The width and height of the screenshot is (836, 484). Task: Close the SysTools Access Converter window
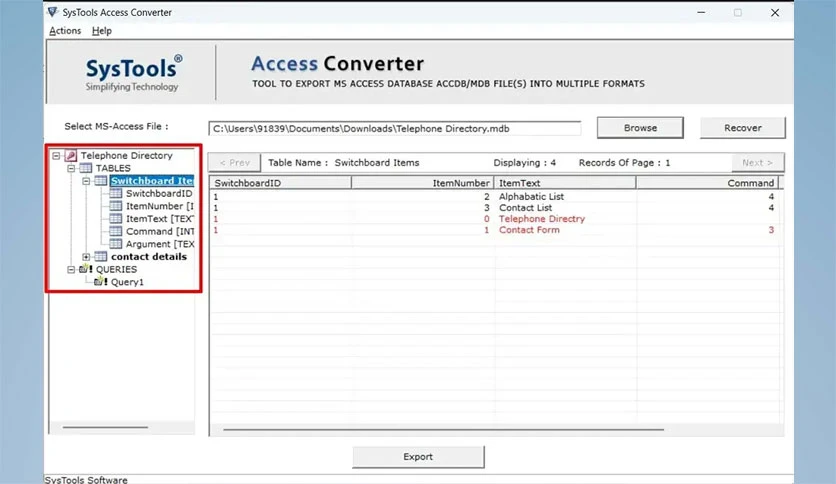tap(775, 12)
